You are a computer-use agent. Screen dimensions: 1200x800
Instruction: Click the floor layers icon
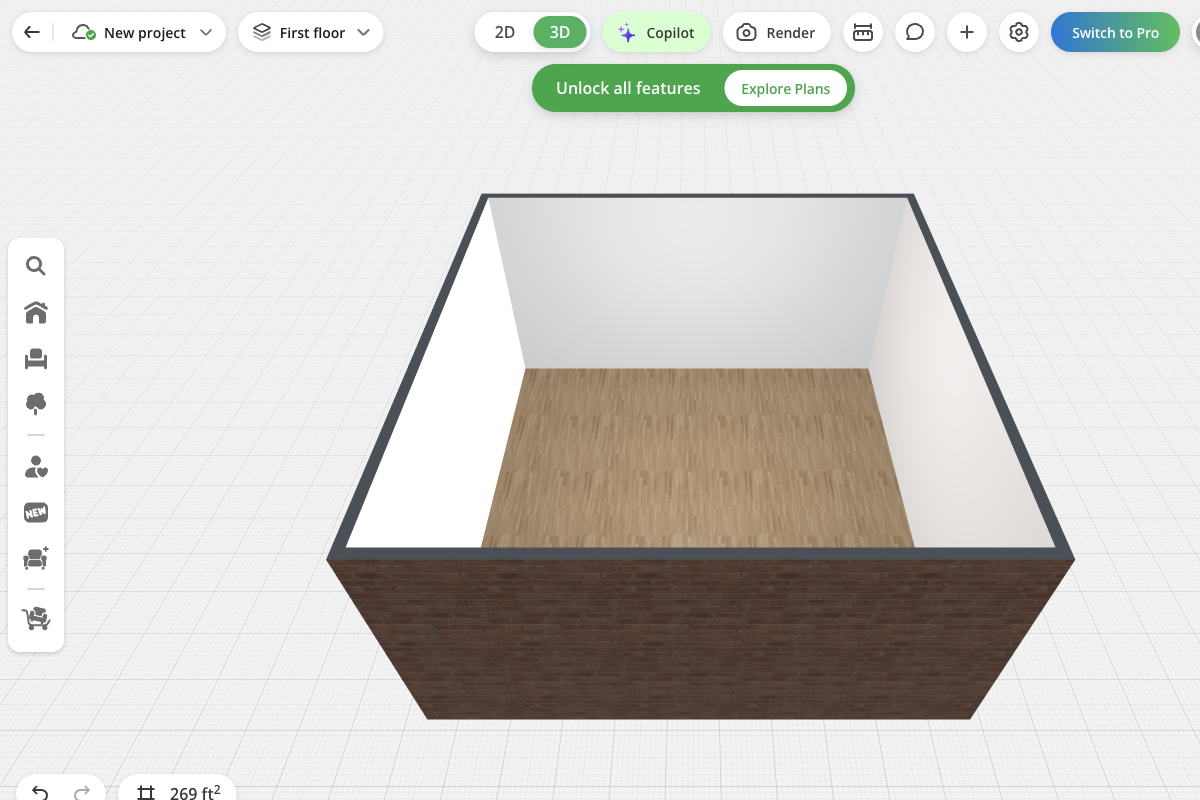[262, 32]
